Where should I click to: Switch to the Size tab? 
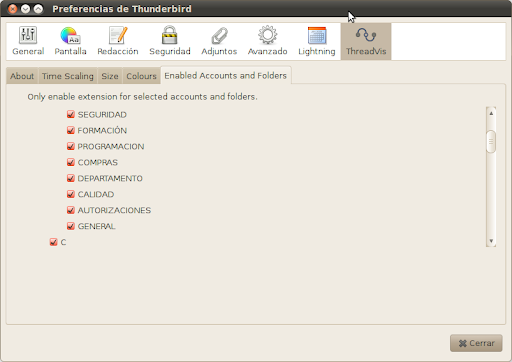coord(110,76)
